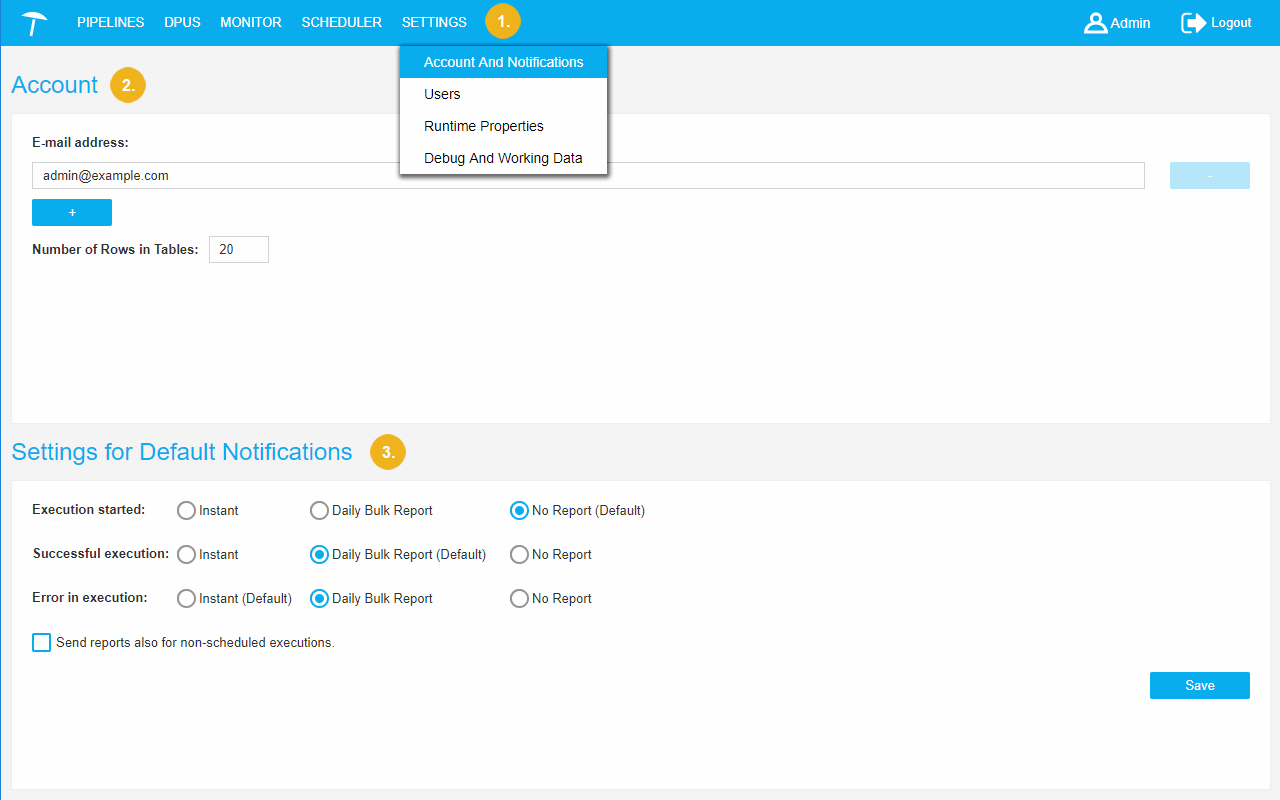Open the Settings dropdown menu
Viewport: 1280px width, 800px height.
pos(434,22)
